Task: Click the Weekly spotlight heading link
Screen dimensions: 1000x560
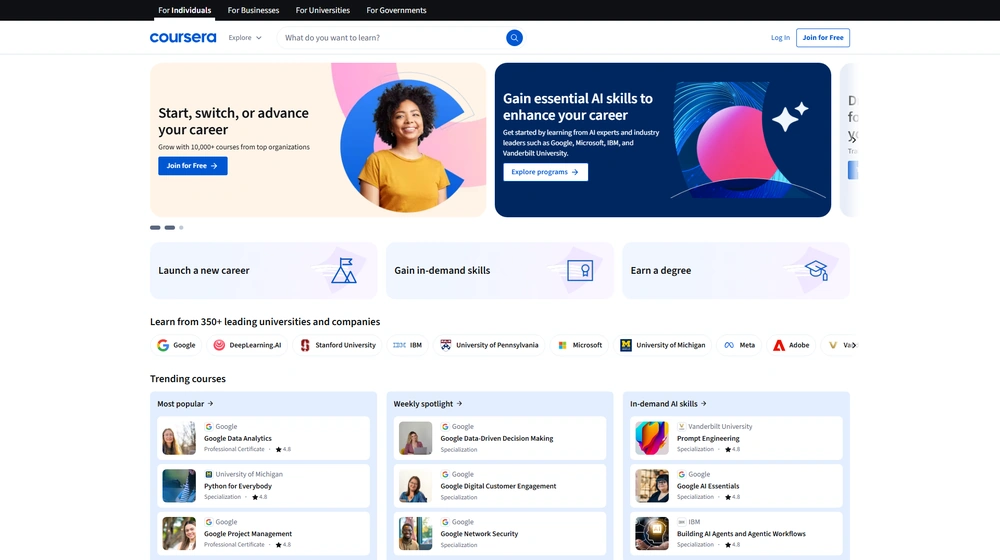Action: (427, 404)
